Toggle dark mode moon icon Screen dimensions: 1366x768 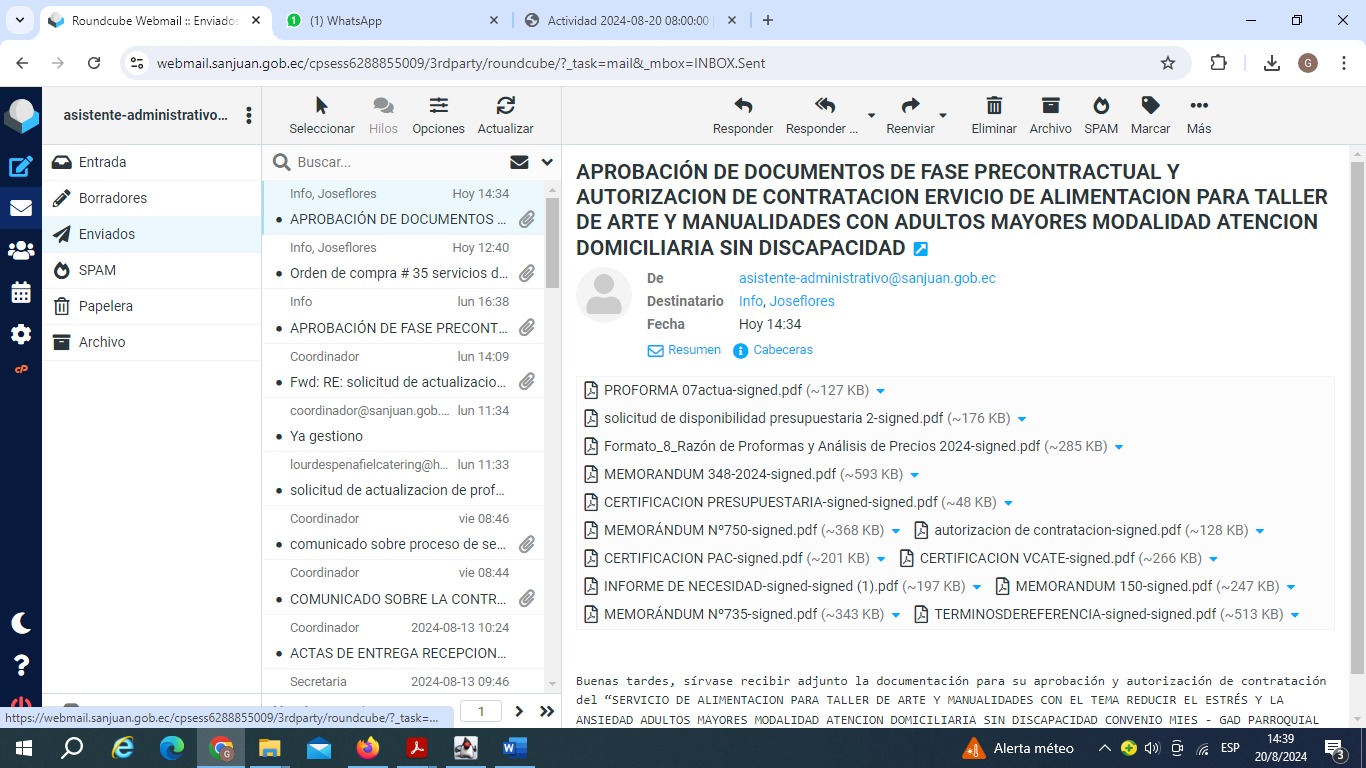tap(20, 623)
